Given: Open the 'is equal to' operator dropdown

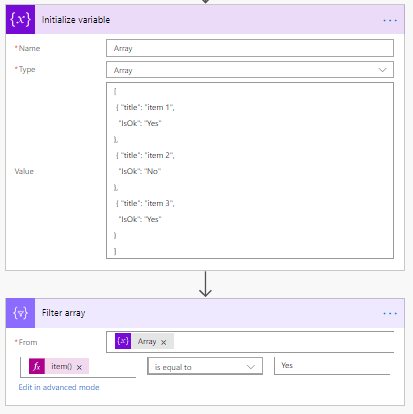Looking at the screenshot, I should tap(205, 366).
